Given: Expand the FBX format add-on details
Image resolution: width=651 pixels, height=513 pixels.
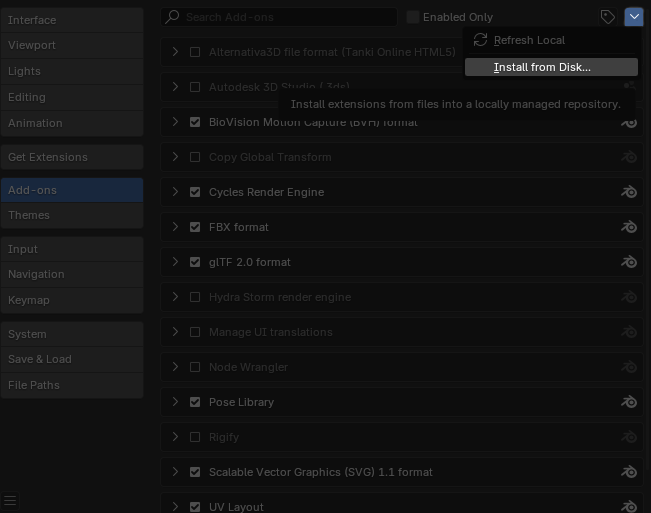Looking at the screenshot, I should pos(175,227).
